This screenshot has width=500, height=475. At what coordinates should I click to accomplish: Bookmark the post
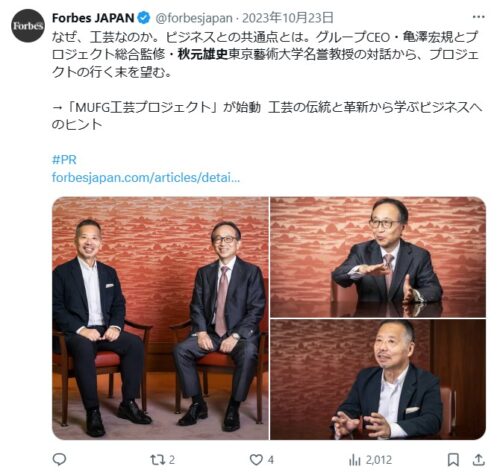pos(453,460)
